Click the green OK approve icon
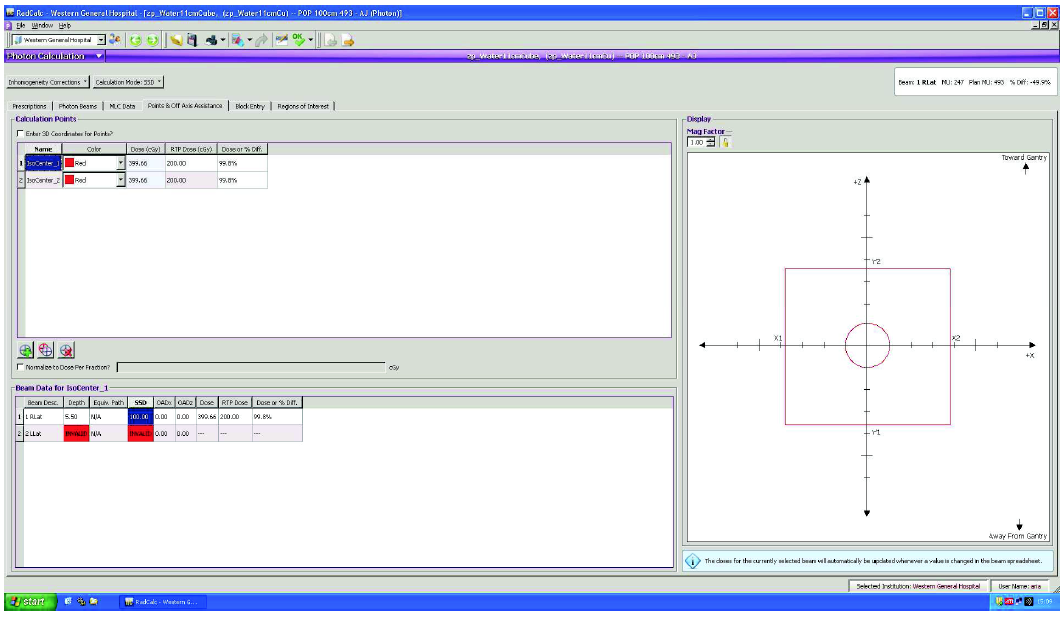The width and height of the screenshot is (1064, 617). (x=299, y=40)
